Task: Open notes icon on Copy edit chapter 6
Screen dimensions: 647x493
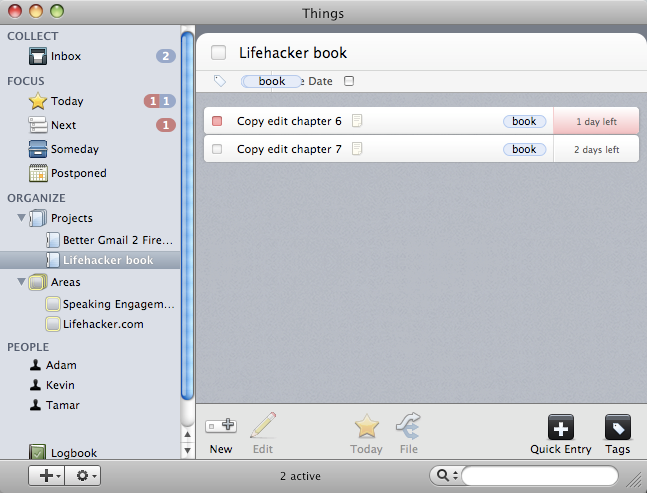Action: click(x=357, y=121)
